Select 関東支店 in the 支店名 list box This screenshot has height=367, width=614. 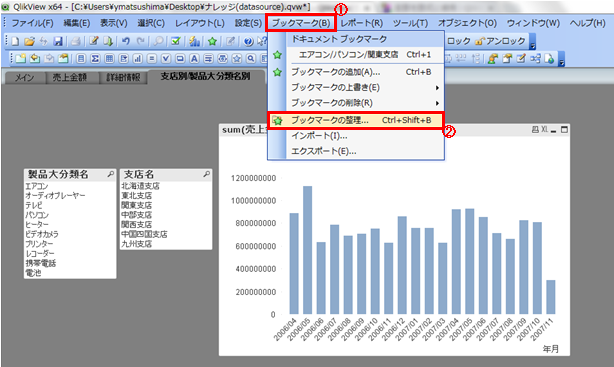tap(136, 205)
